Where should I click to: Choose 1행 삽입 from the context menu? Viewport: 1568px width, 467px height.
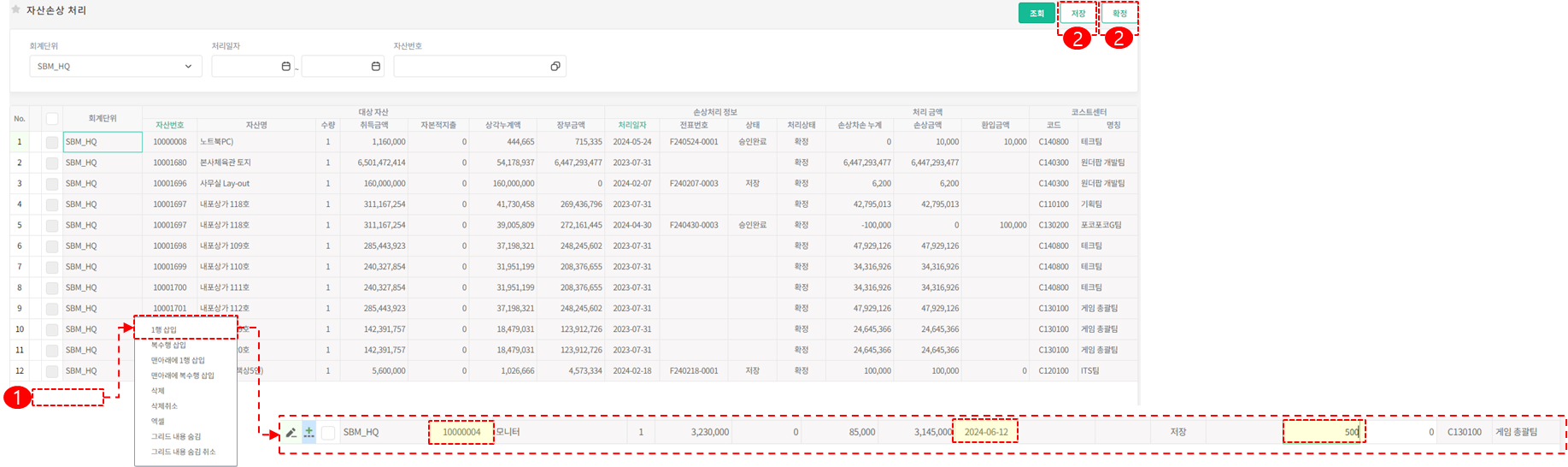pyautogui.click(x=164, y=329)
